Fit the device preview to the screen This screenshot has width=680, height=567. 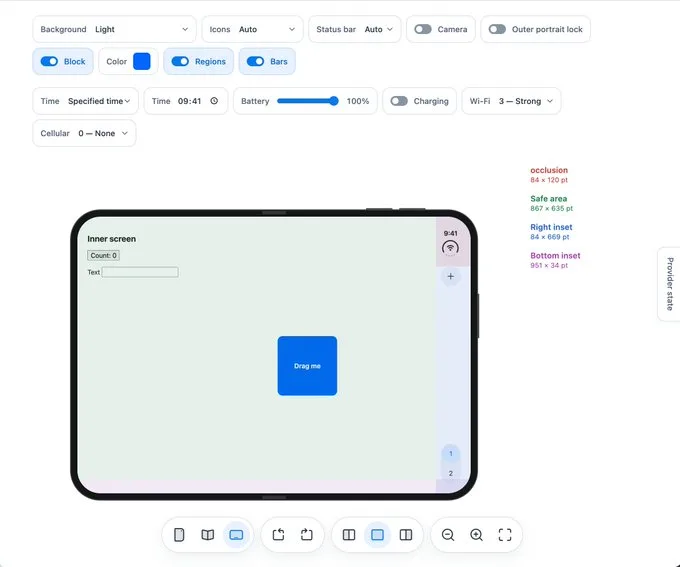click(x=505, y=535)
